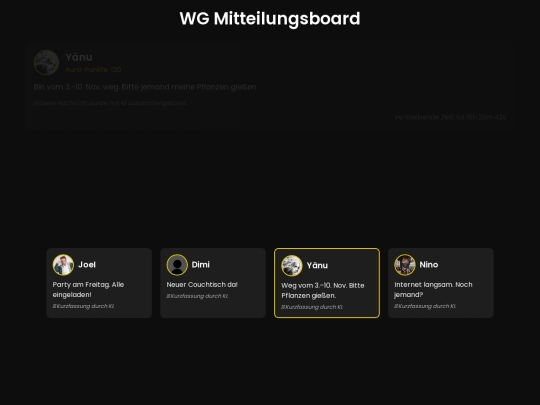540x405 pixels.
Task: Click the name Joel on his card
Action: coord(87,264)
